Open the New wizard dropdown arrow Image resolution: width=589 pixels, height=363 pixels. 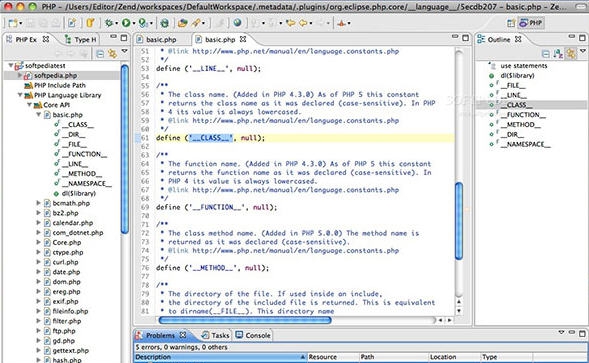(x=20, y=23)
